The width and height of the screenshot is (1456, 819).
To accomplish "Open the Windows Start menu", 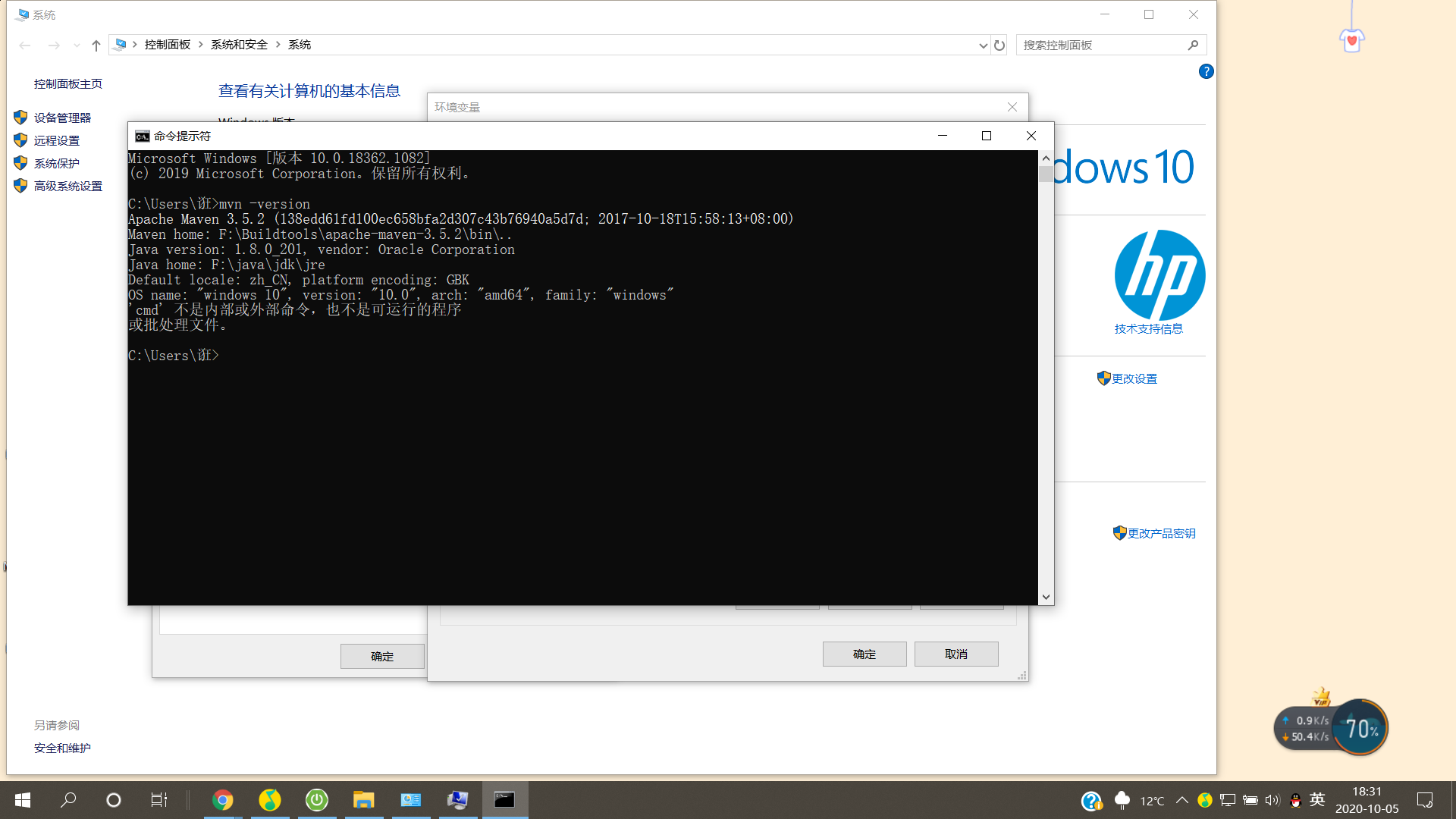I will (x=23, y=800).
